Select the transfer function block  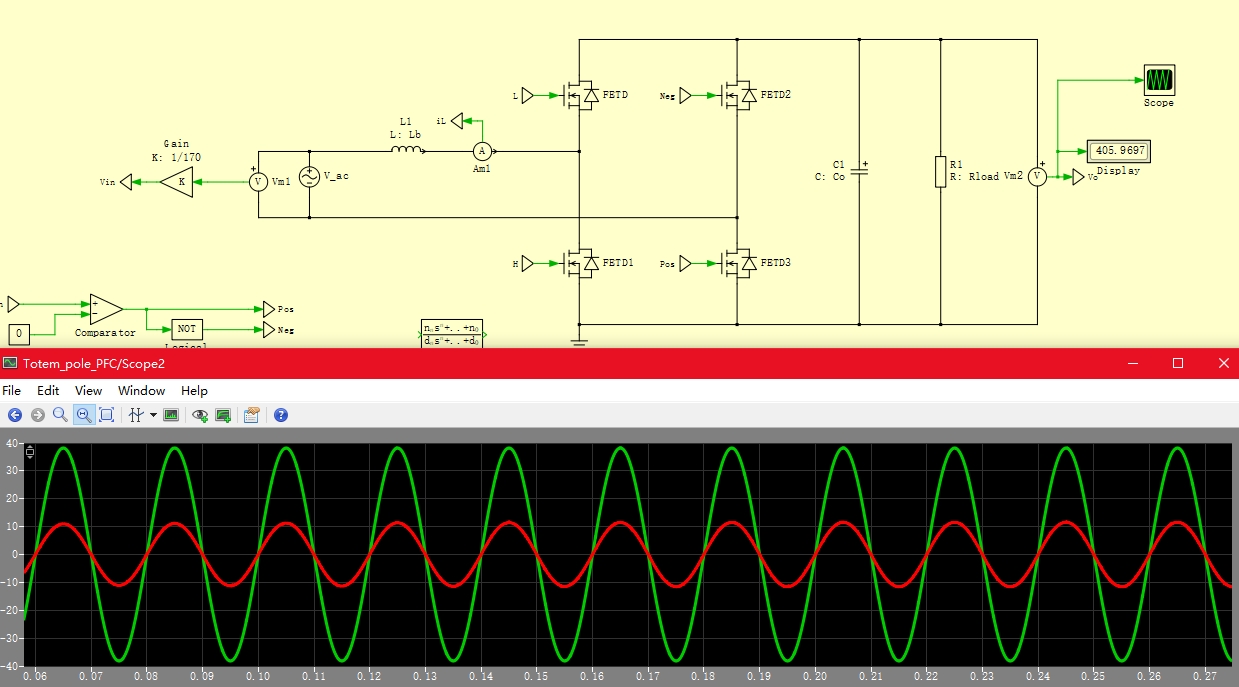pyautogui.click(x=451, y=334)
